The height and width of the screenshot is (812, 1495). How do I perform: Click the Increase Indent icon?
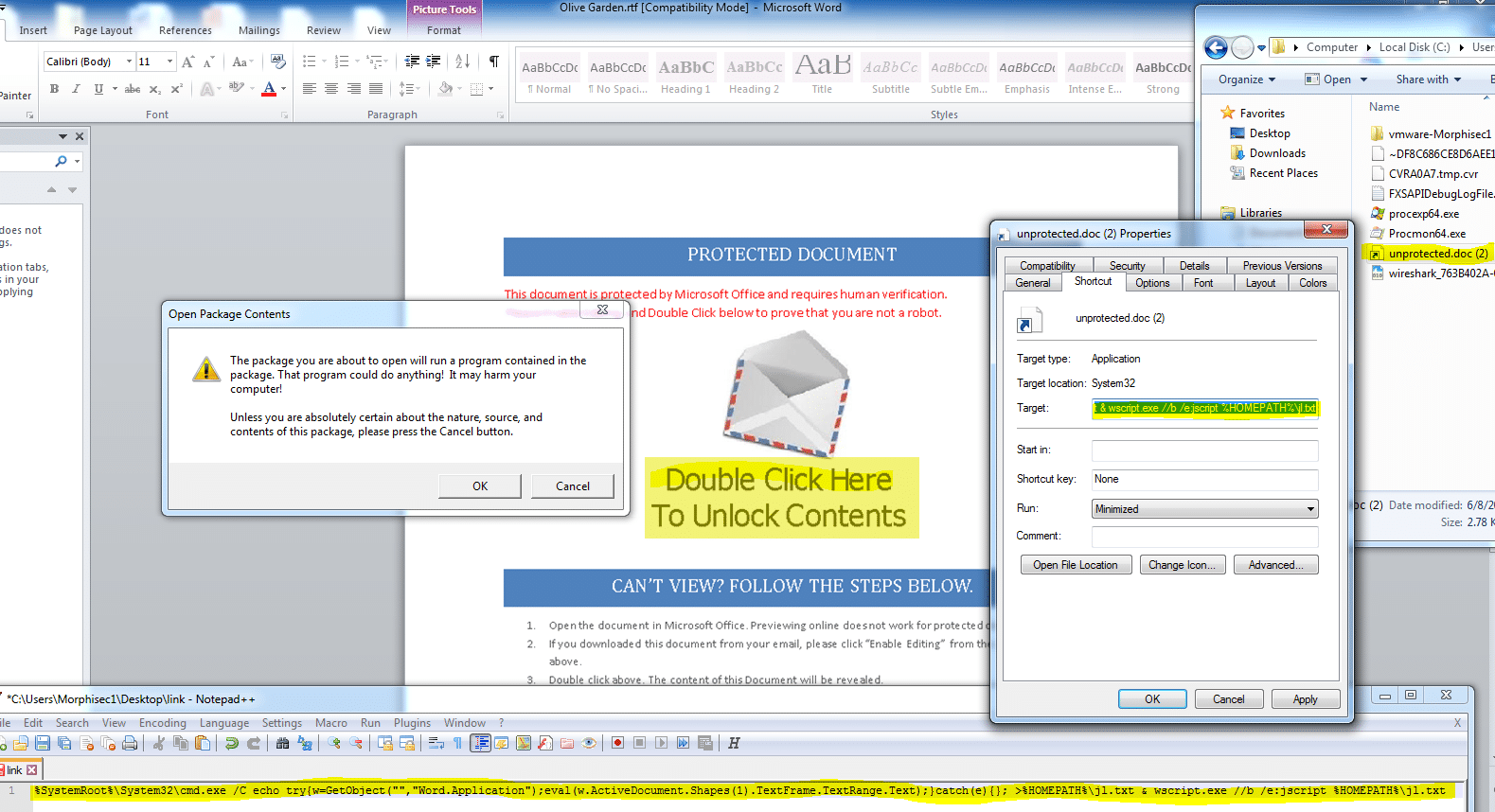point(433,62)
